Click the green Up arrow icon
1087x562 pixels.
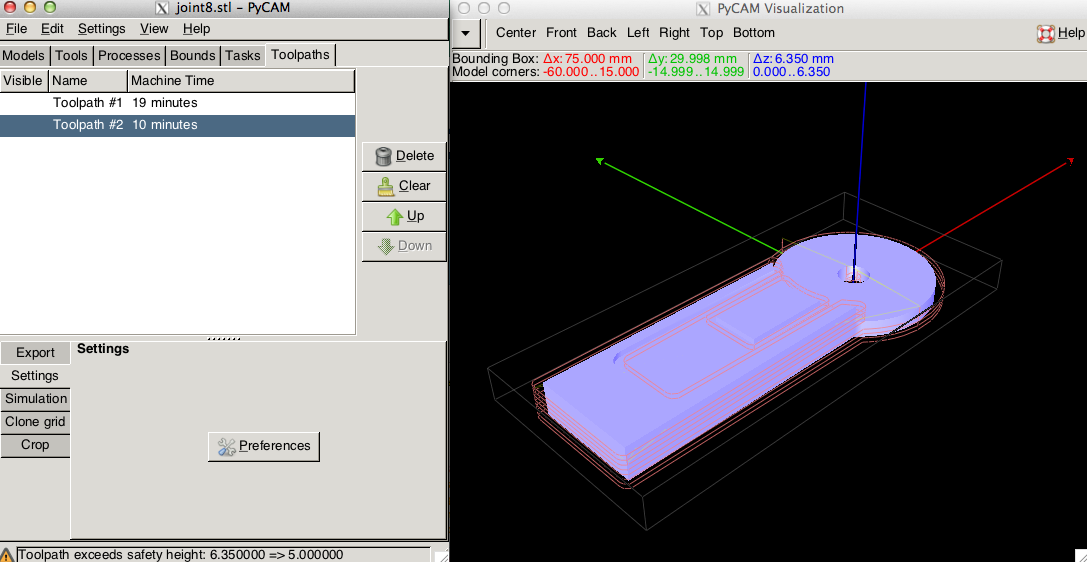[394, 216]
